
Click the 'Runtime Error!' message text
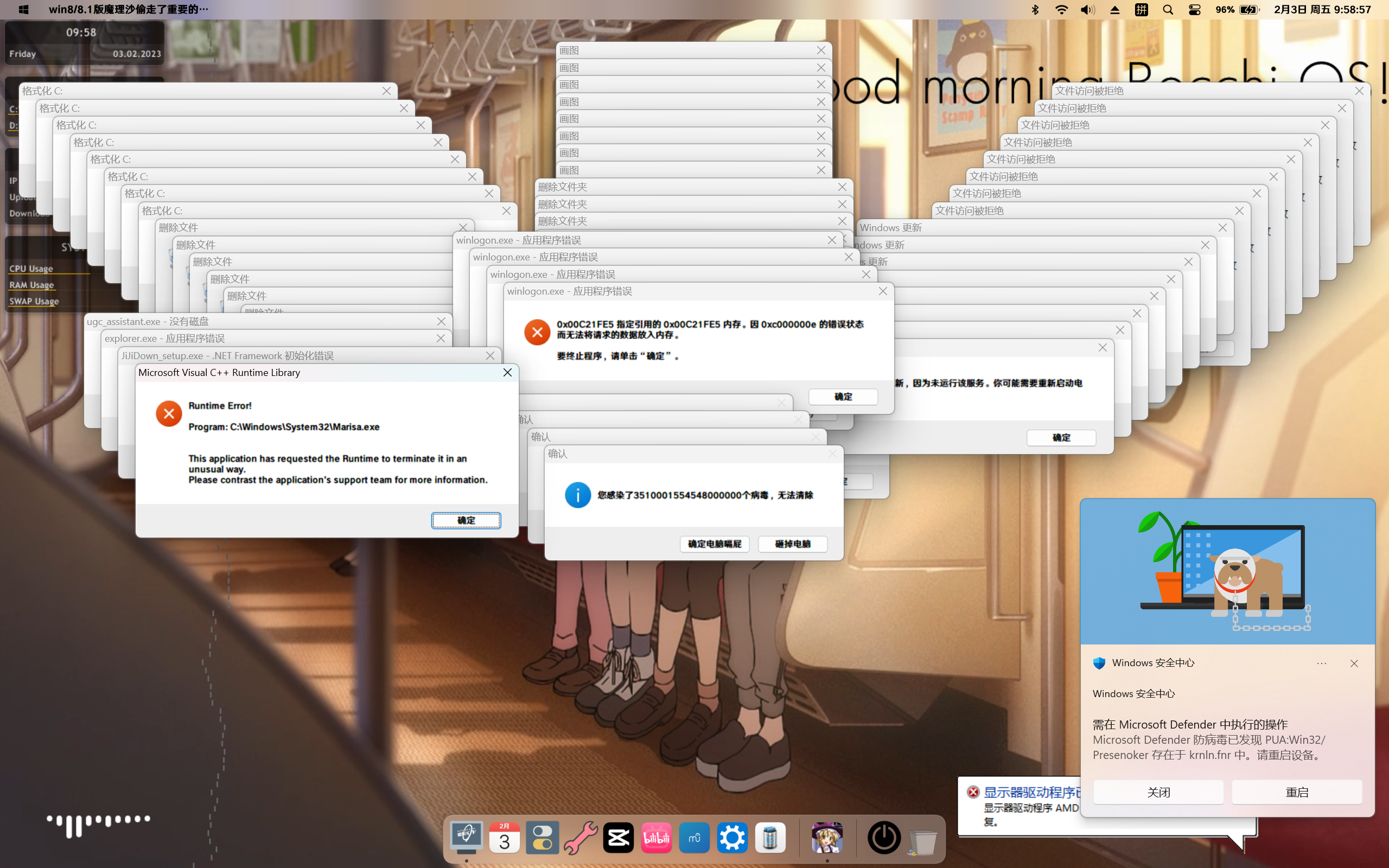[220, 405]
